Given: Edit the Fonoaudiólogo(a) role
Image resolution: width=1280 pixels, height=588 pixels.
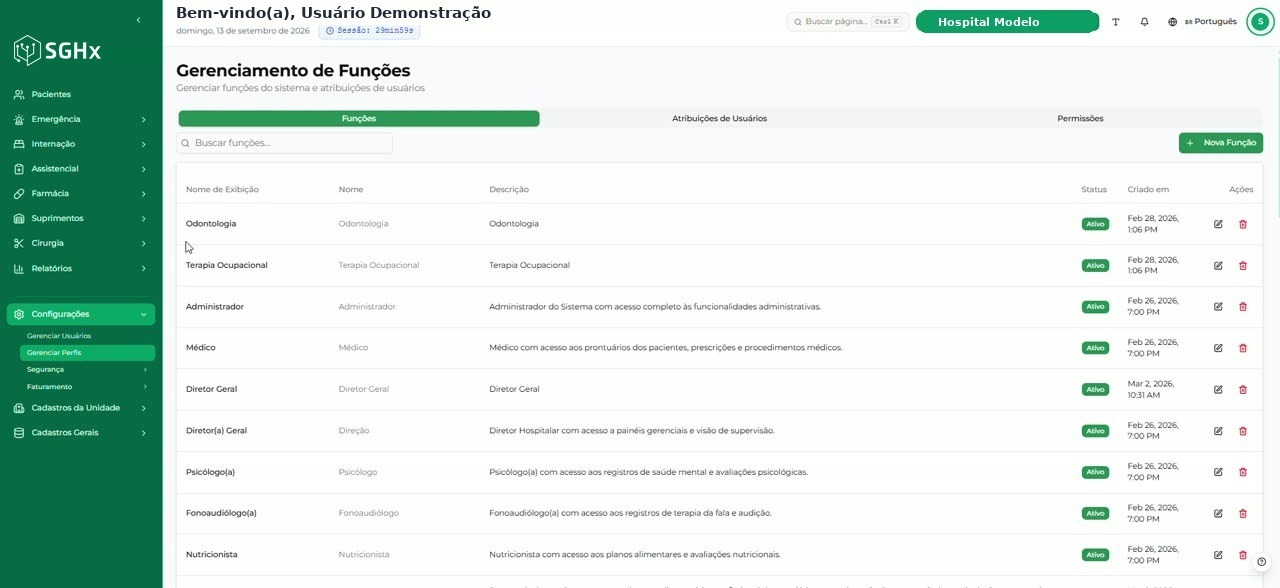Looking at the screenshot, I should click(x=1218, y=513).
